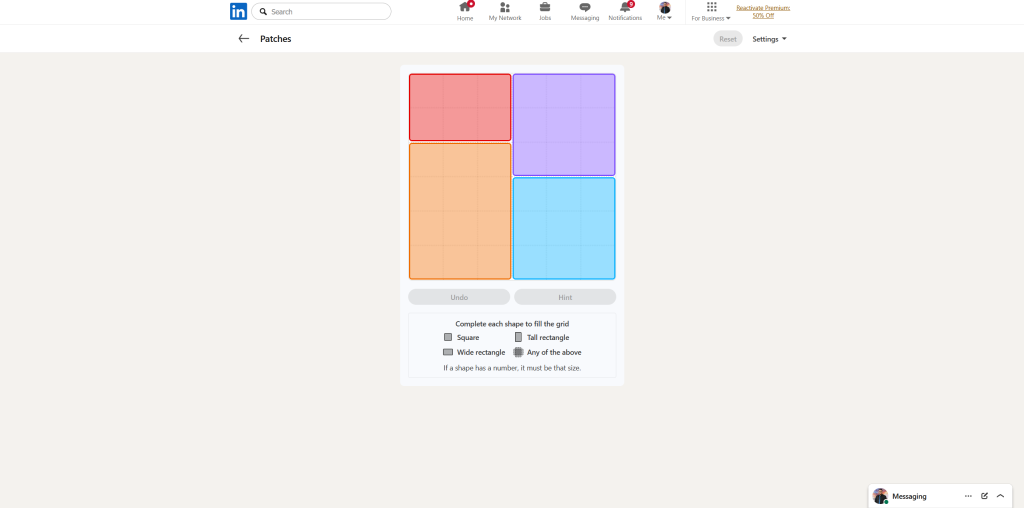Image resolution: width=1024 pixels, height=508 pixels.
Task: Click 'Complete each shape to fill the grid' text
Action: pos(512,324)
